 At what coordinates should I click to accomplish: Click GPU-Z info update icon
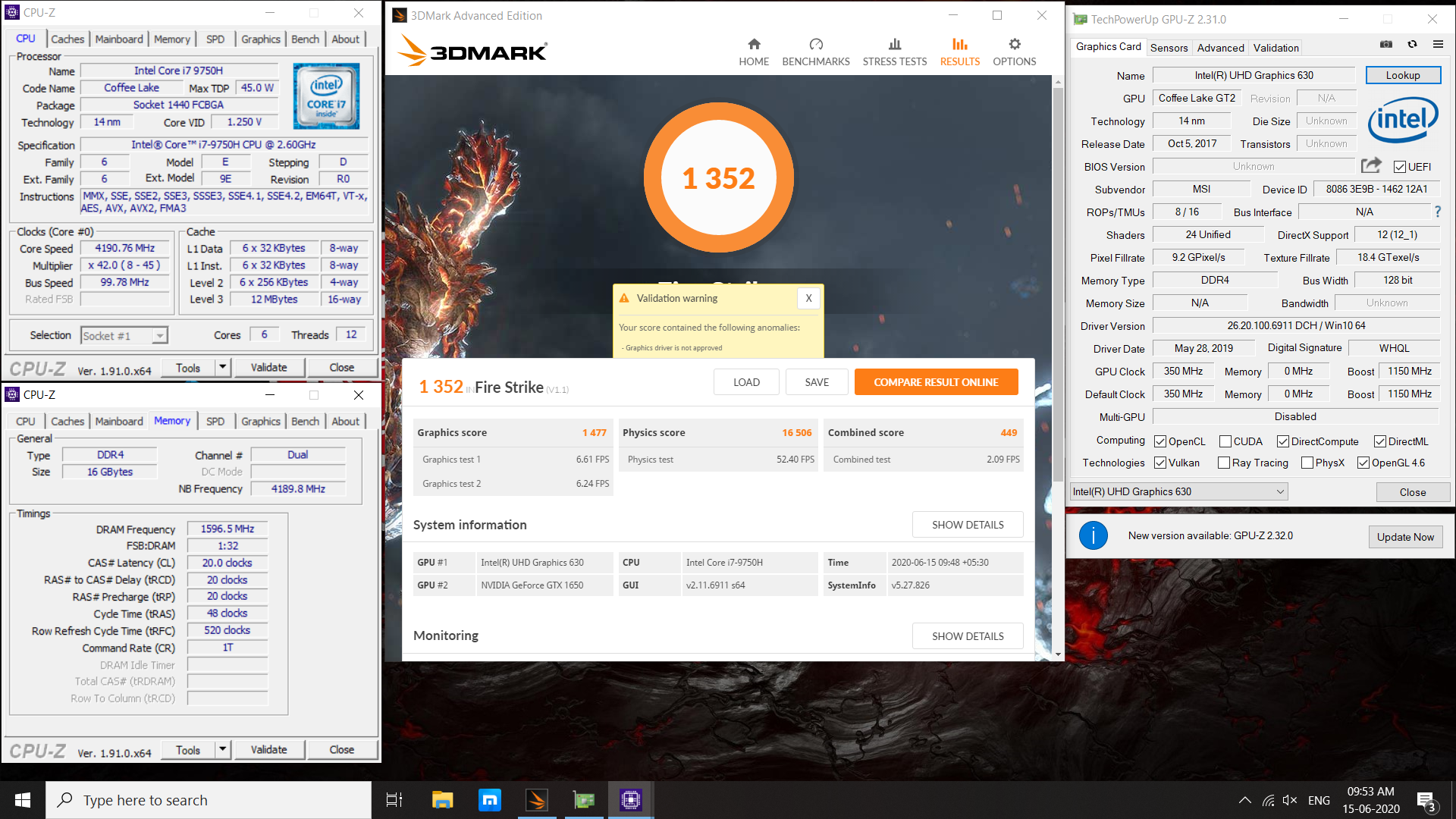point(1093,536)
